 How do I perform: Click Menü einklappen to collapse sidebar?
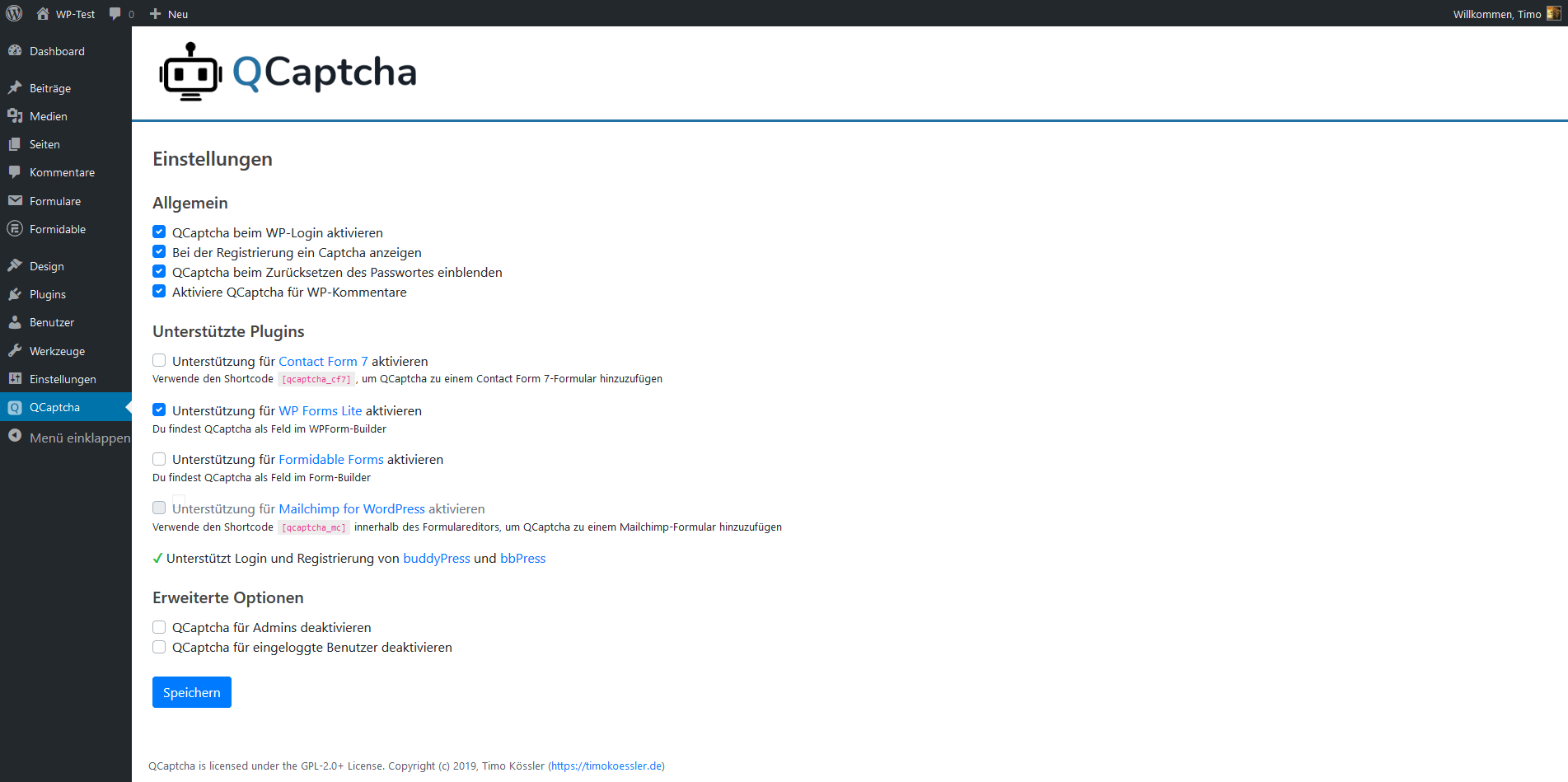pyautogui.click(x=66, y=438)
